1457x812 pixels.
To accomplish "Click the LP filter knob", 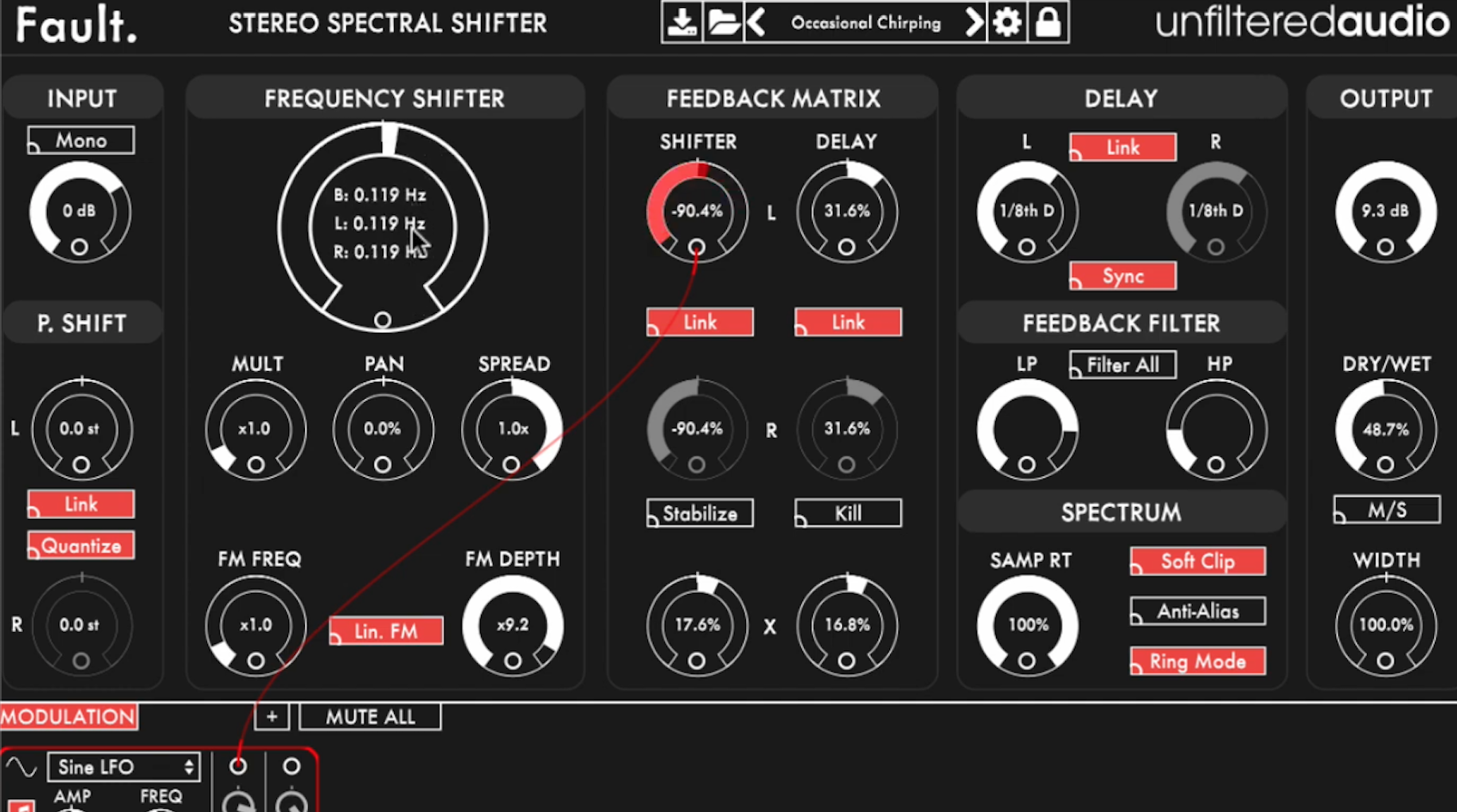I will [x=1027, y=429].
